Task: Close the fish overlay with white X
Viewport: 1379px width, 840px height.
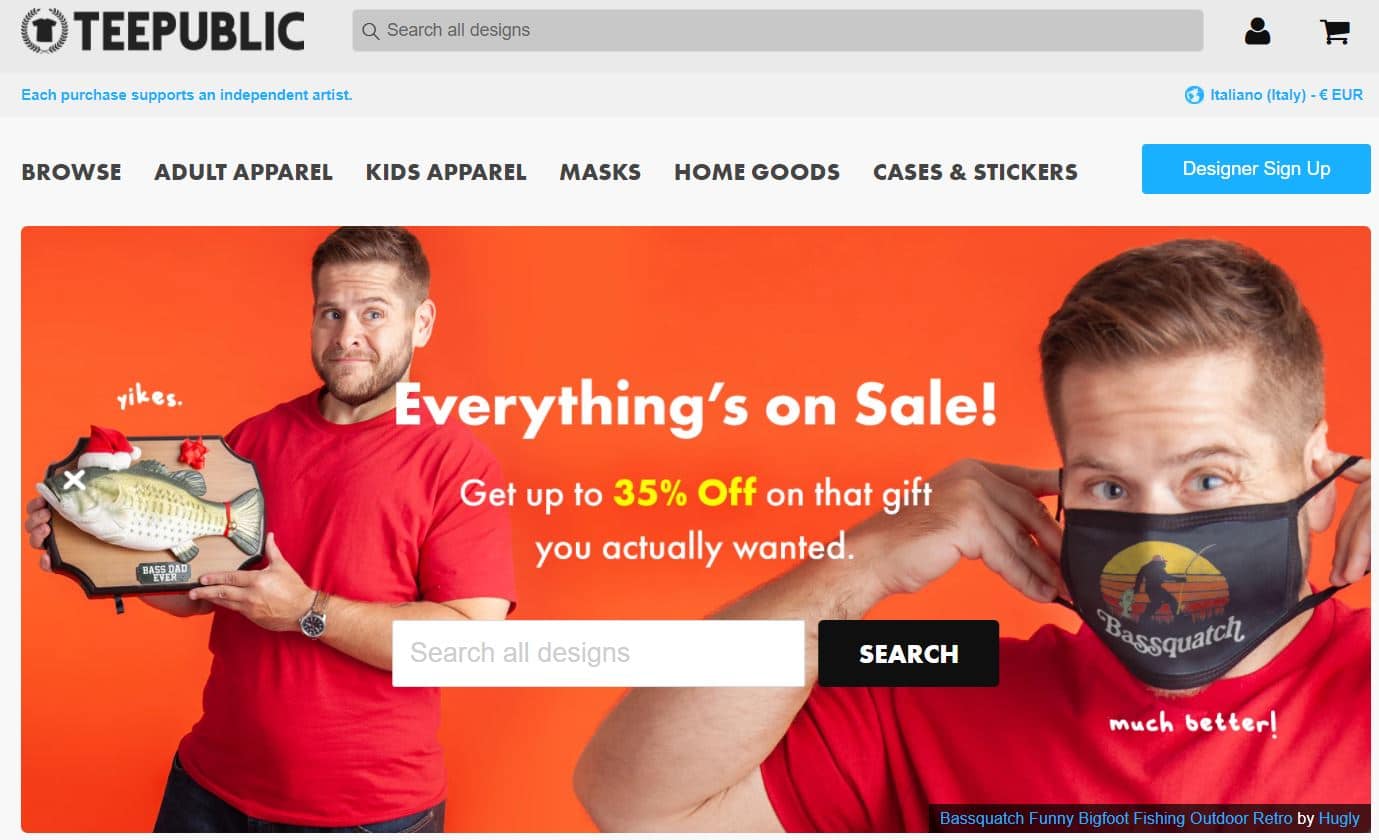Action: pos(73,480)
